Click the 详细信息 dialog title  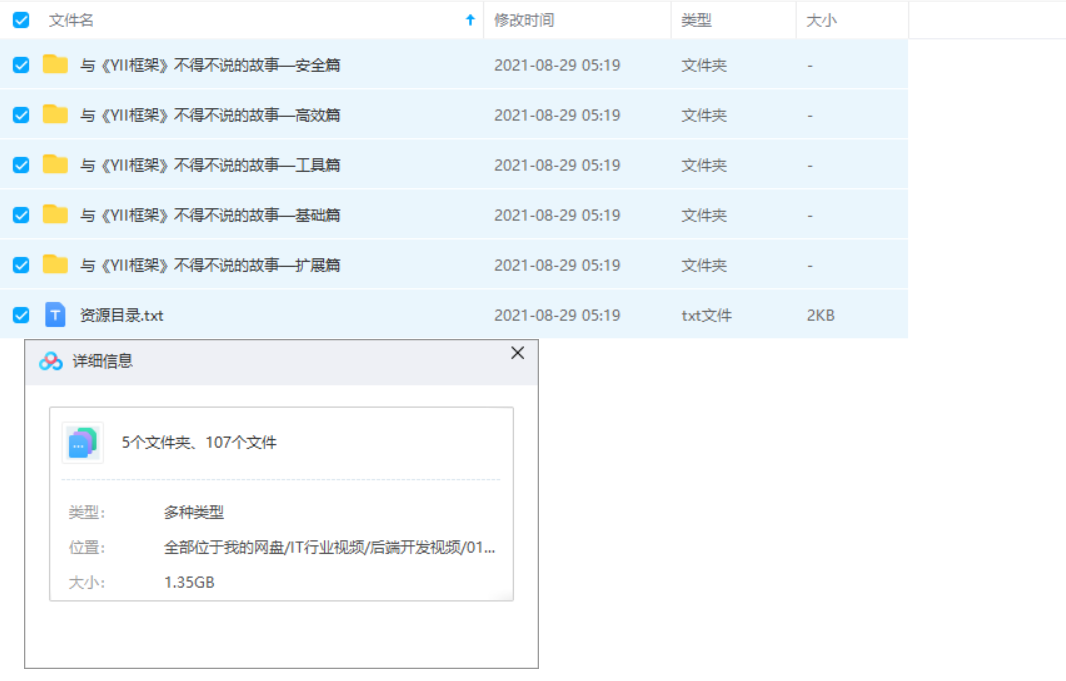pos(103,361)
